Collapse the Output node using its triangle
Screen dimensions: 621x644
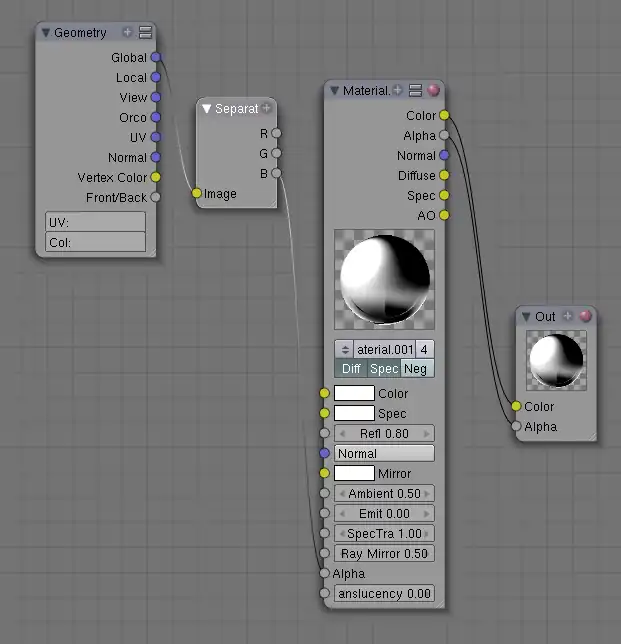[x=526, y=316]
